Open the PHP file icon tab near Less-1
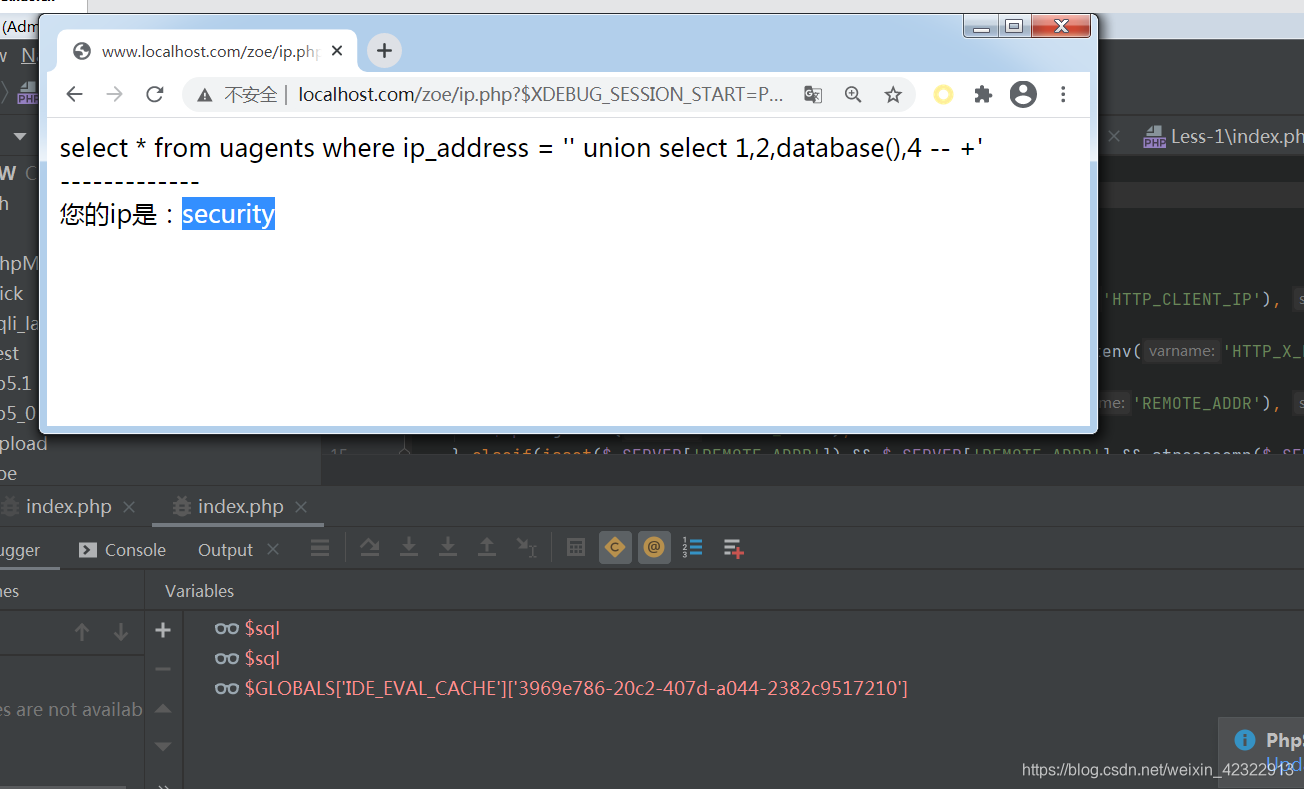 point(1154,136)
